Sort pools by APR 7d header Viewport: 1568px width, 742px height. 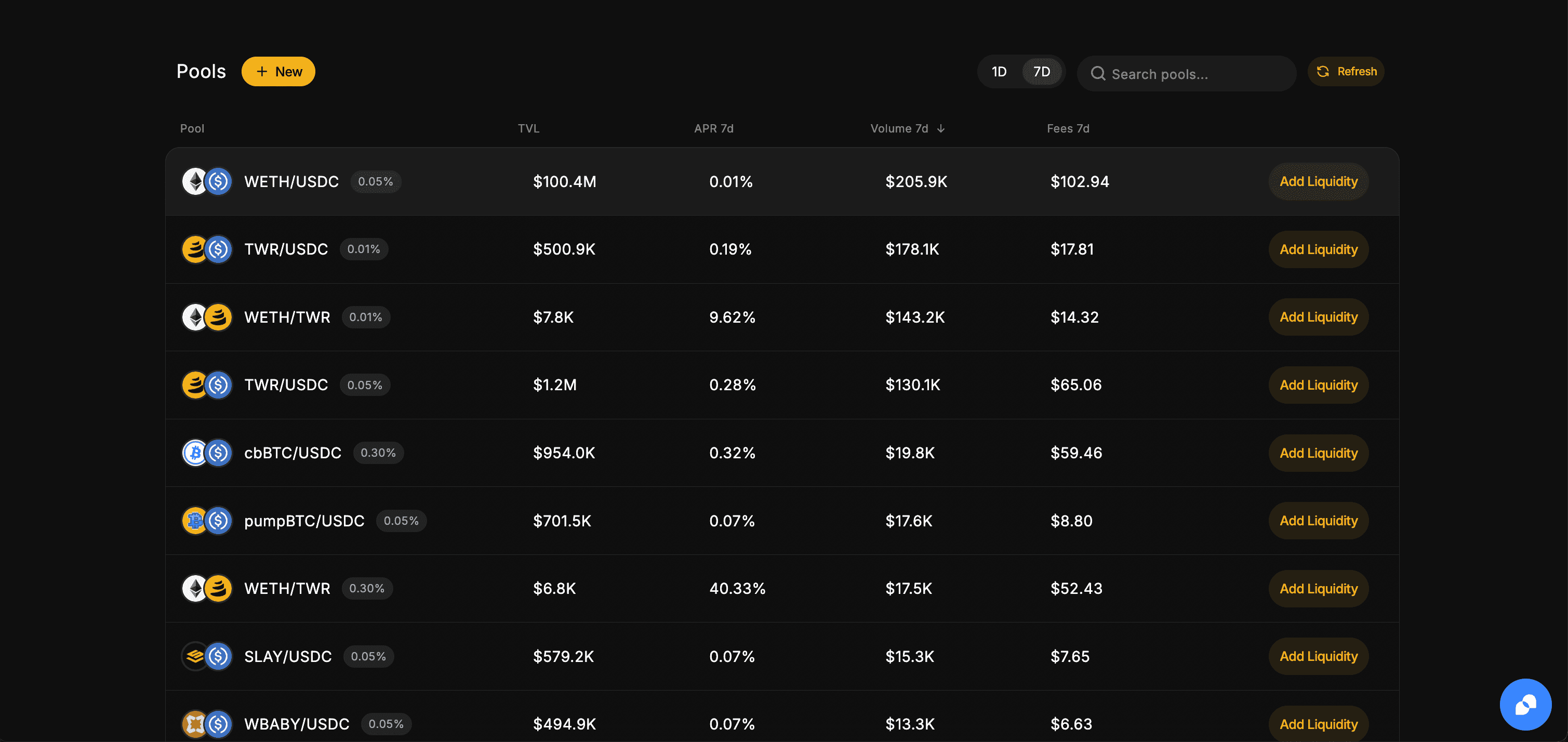[713, 128]
